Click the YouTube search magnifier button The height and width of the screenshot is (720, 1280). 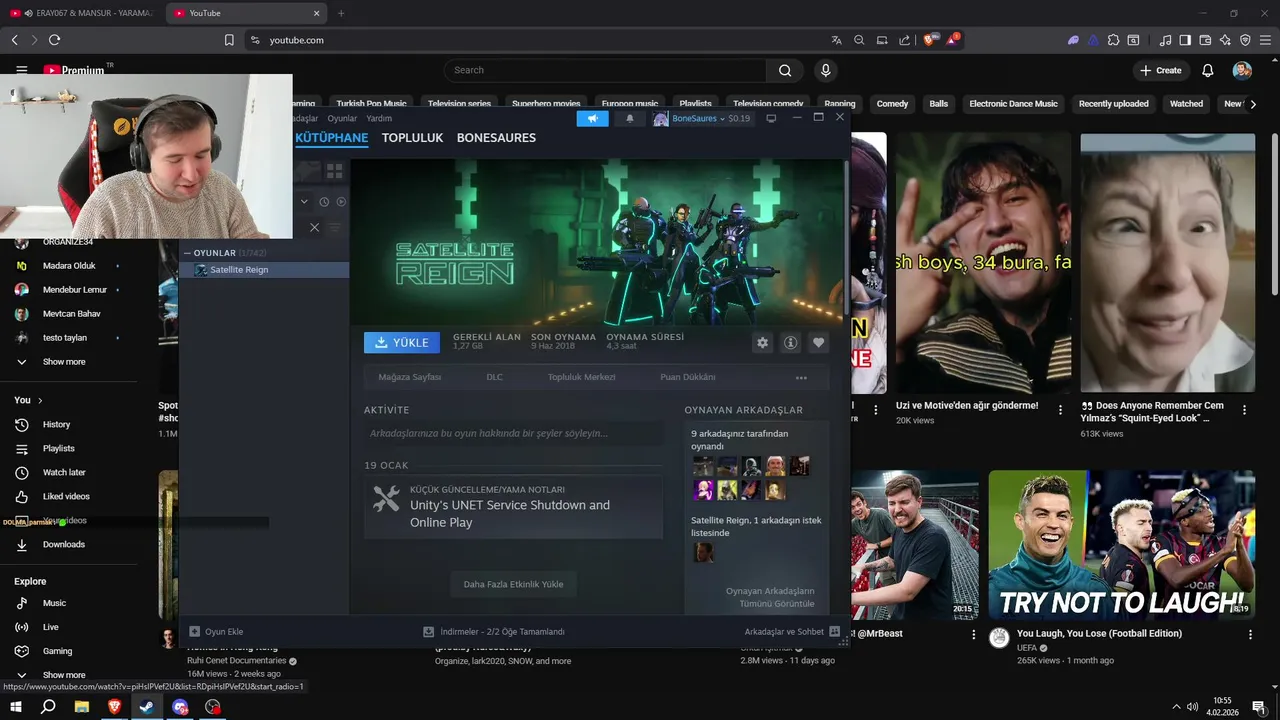(x=785, y=70)
